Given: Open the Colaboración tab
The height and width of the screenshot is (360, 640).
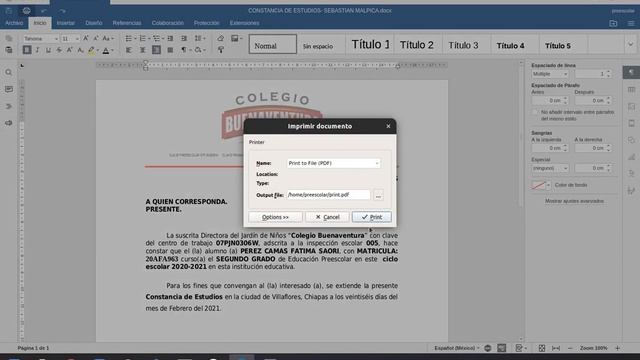Looking at the screenshot, I should 168,23.
